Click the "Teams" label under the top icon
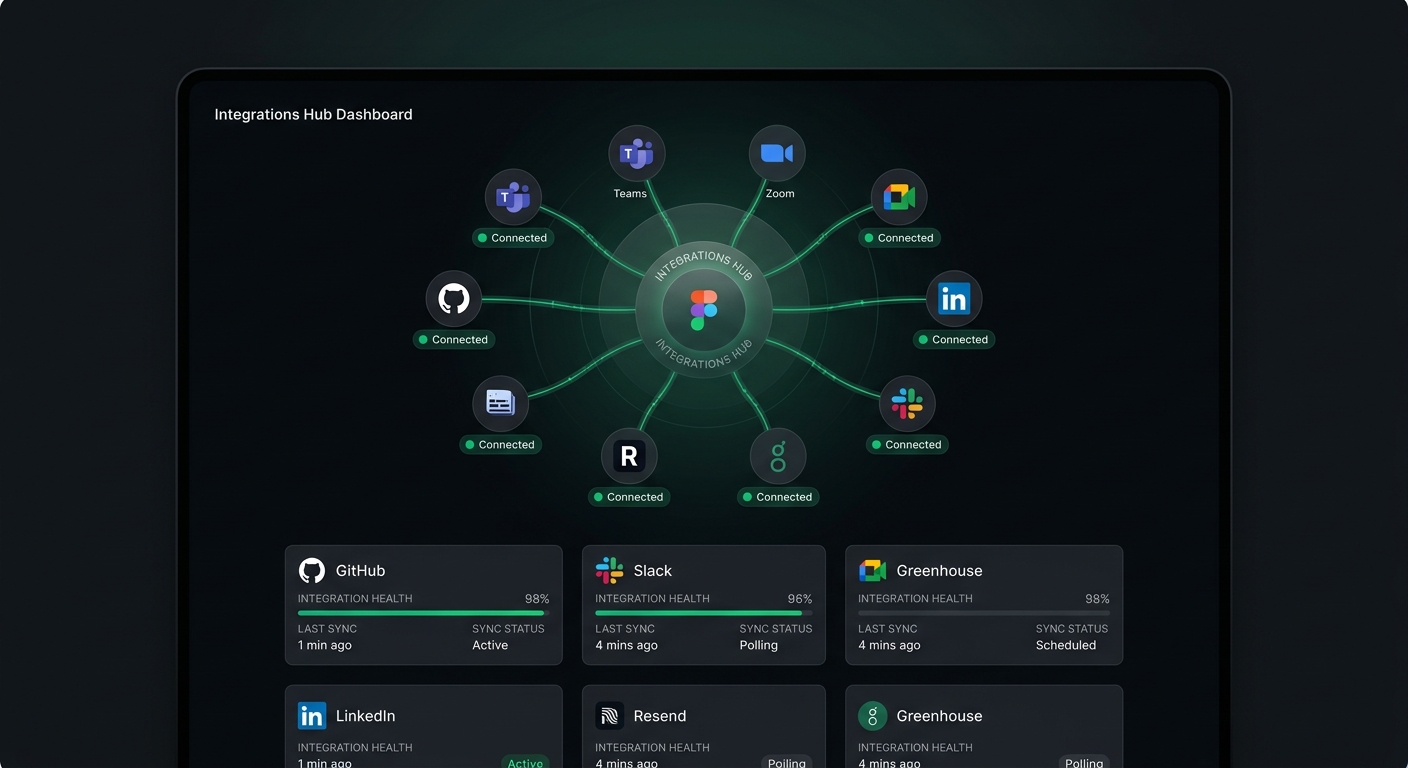This screenshot has width=1408, height=768. (630, 194)
